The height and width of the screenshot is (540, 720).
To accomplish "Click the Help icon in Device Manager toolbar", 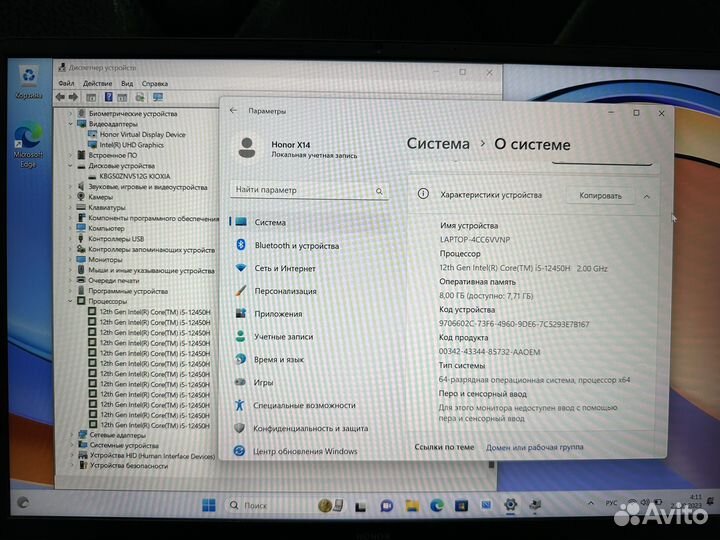I will [108, 97].
